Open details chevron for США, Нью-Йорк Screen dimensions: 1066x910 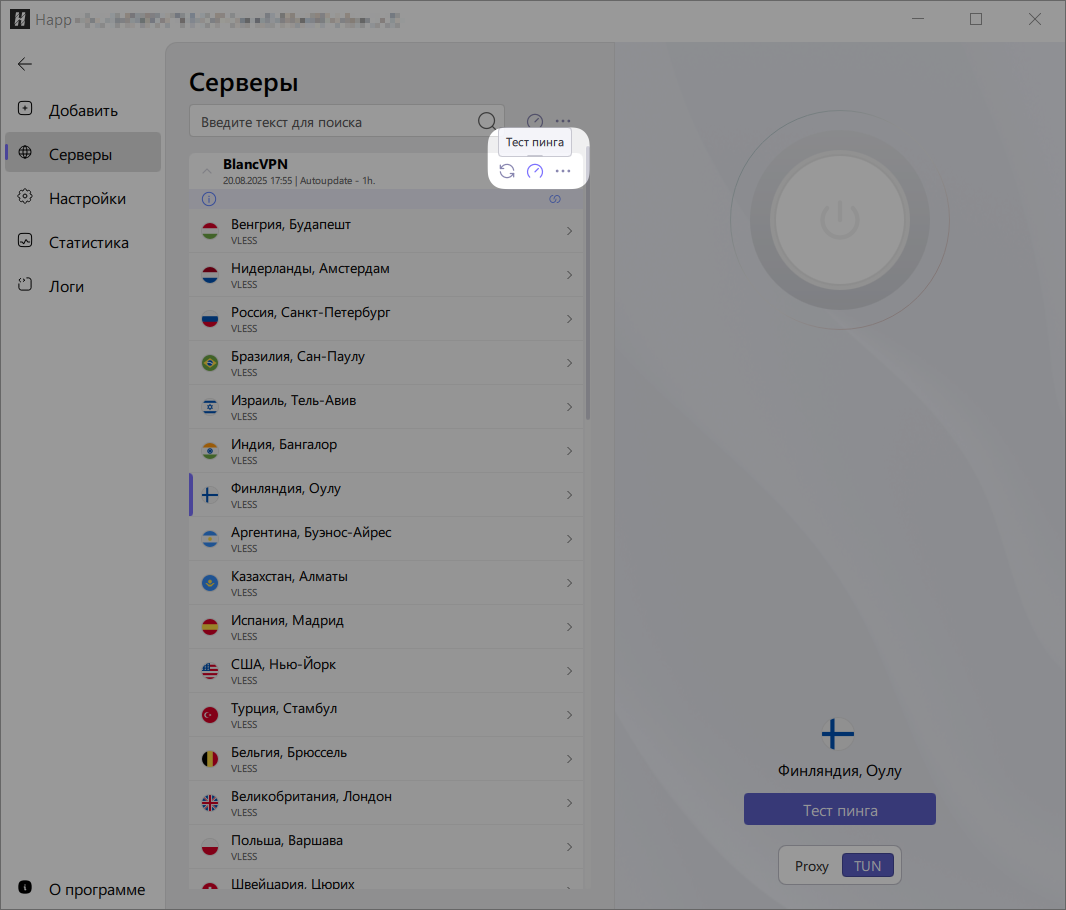[x=569, y=671]
